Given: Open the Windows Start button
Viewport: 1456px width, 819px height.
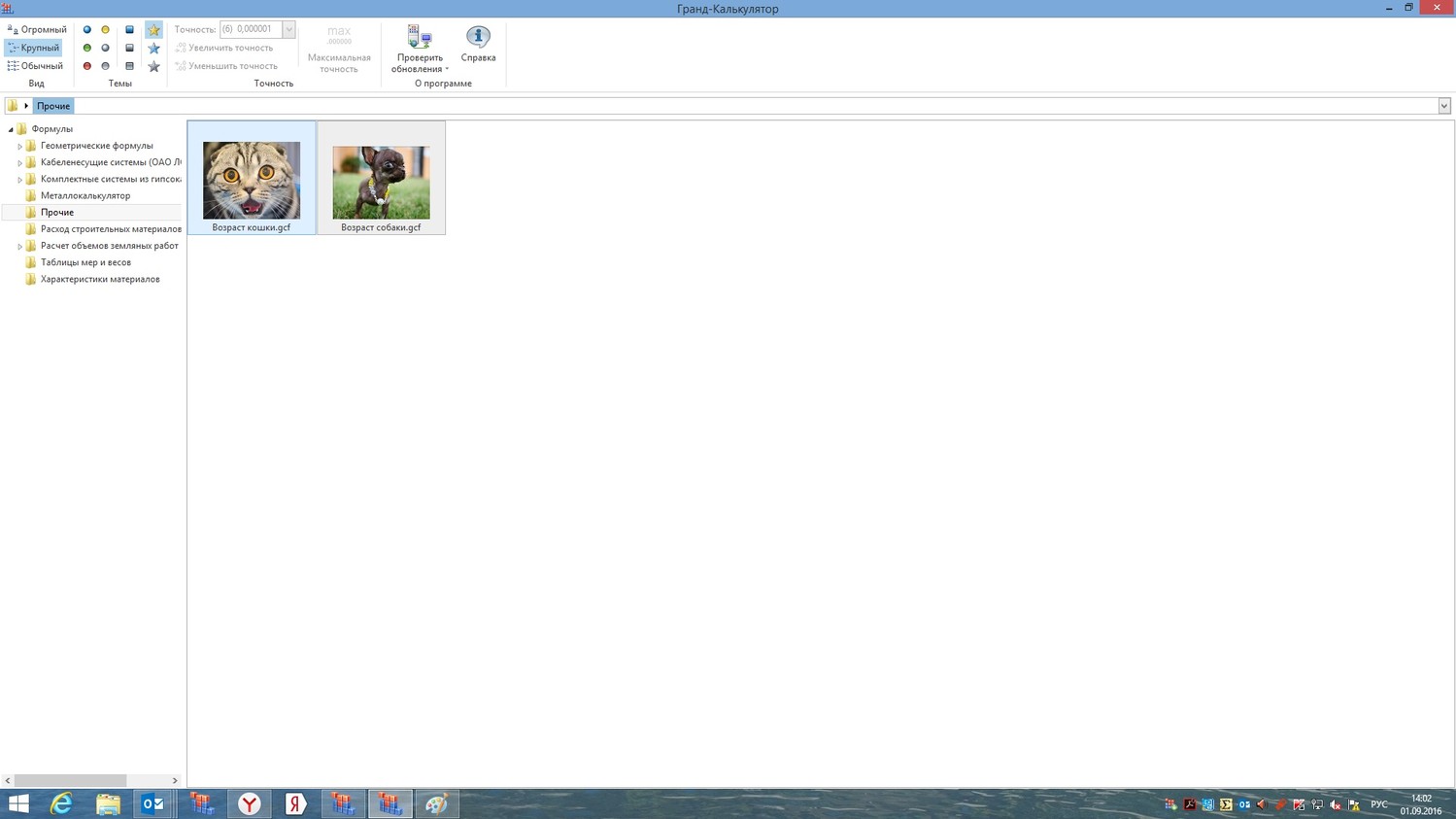Looking at the screenshot, I should (x=18, y=803).
